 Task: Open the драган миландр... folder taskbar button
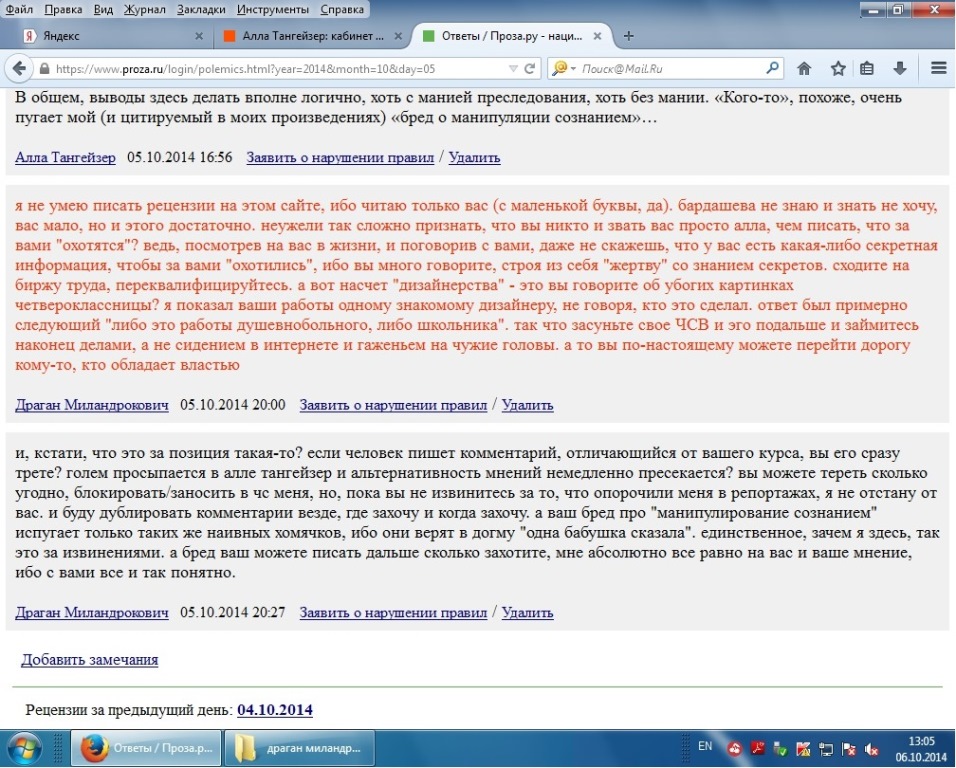(x=299, y=748)
